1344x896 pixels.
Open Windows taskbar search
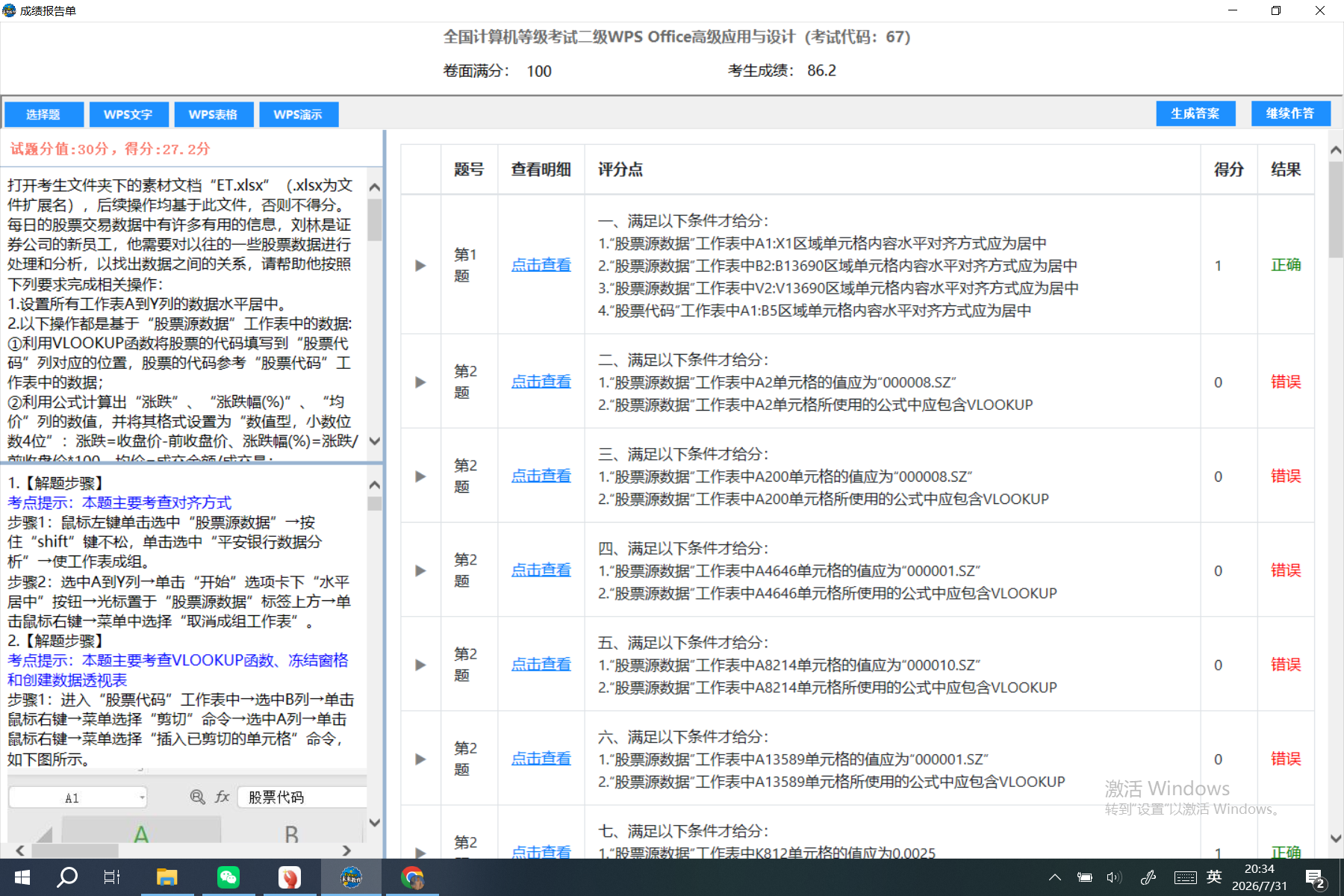tap(67, 877)
